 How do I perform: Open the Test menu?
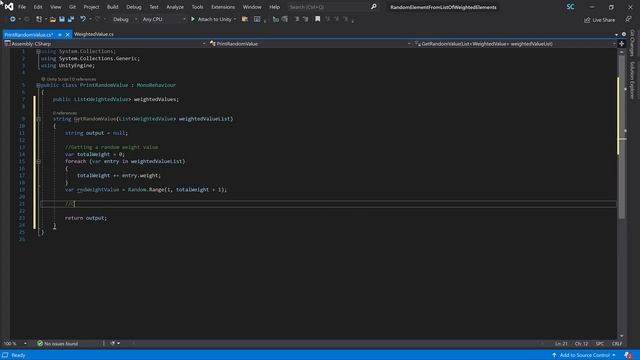154,7
